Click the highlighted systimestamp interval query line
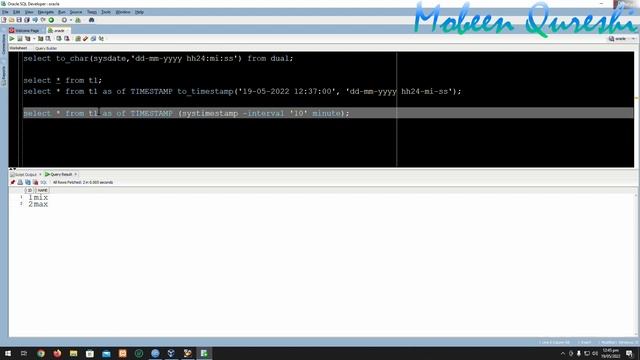This screenshot has height=360, width=640. (x=186, y=113)
